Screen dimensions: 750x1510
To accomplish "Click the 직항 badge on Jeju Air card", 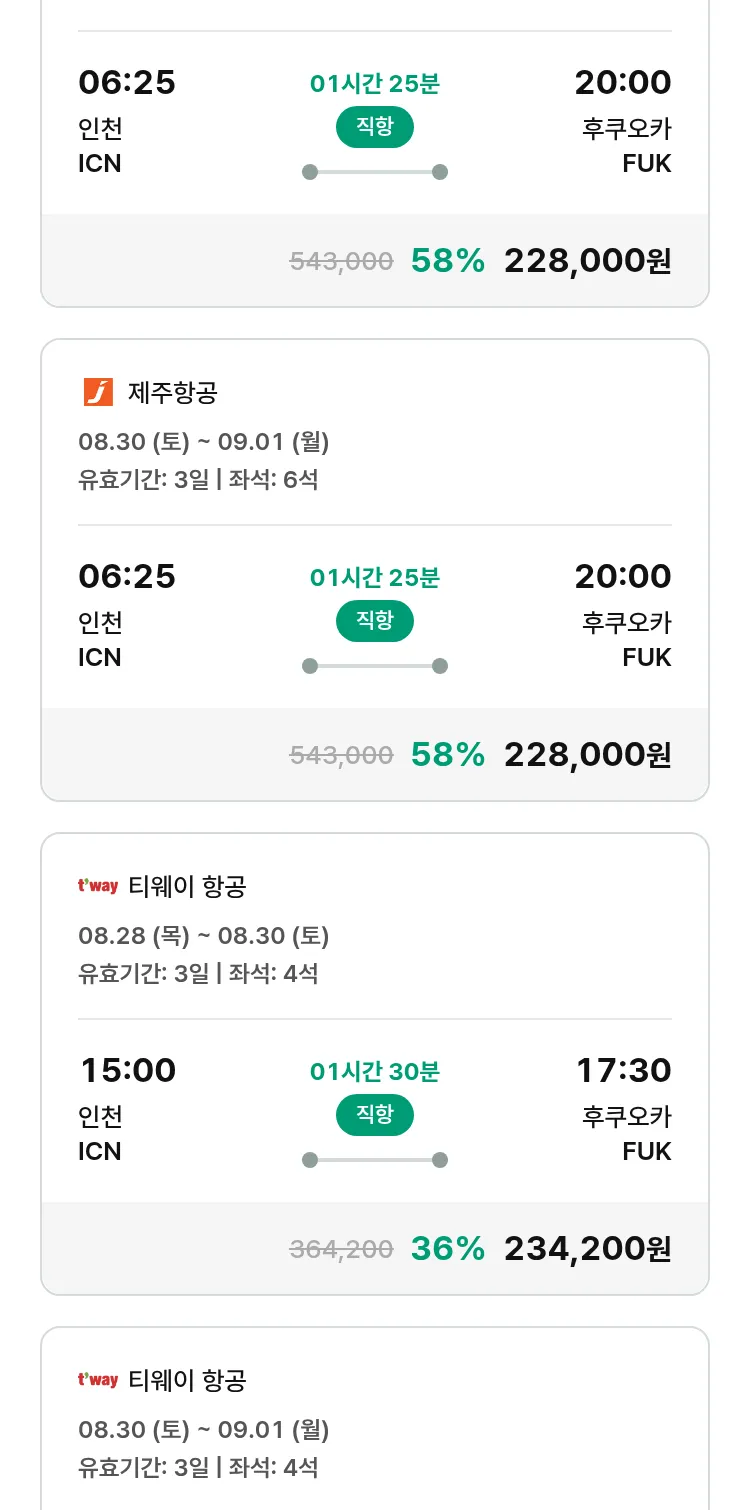I will 374,621.
